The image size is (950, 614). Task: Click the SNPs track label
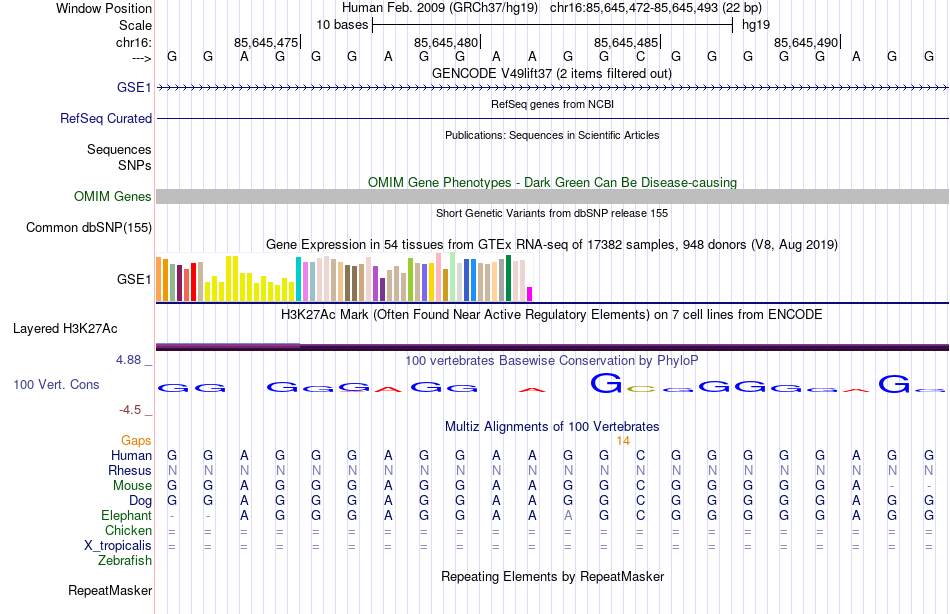pyautogui.click(x=135, y=165)
